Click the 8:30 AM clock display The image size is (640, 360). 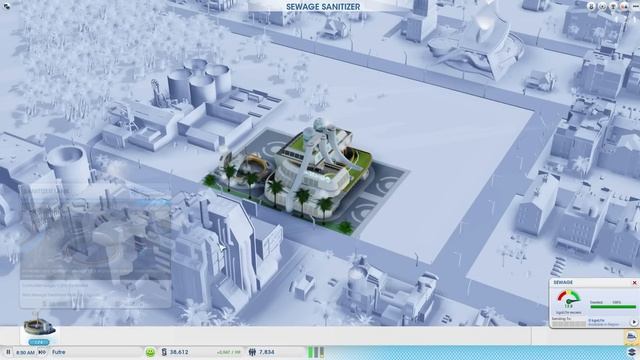pyautogui.click(x=26, y=352)
